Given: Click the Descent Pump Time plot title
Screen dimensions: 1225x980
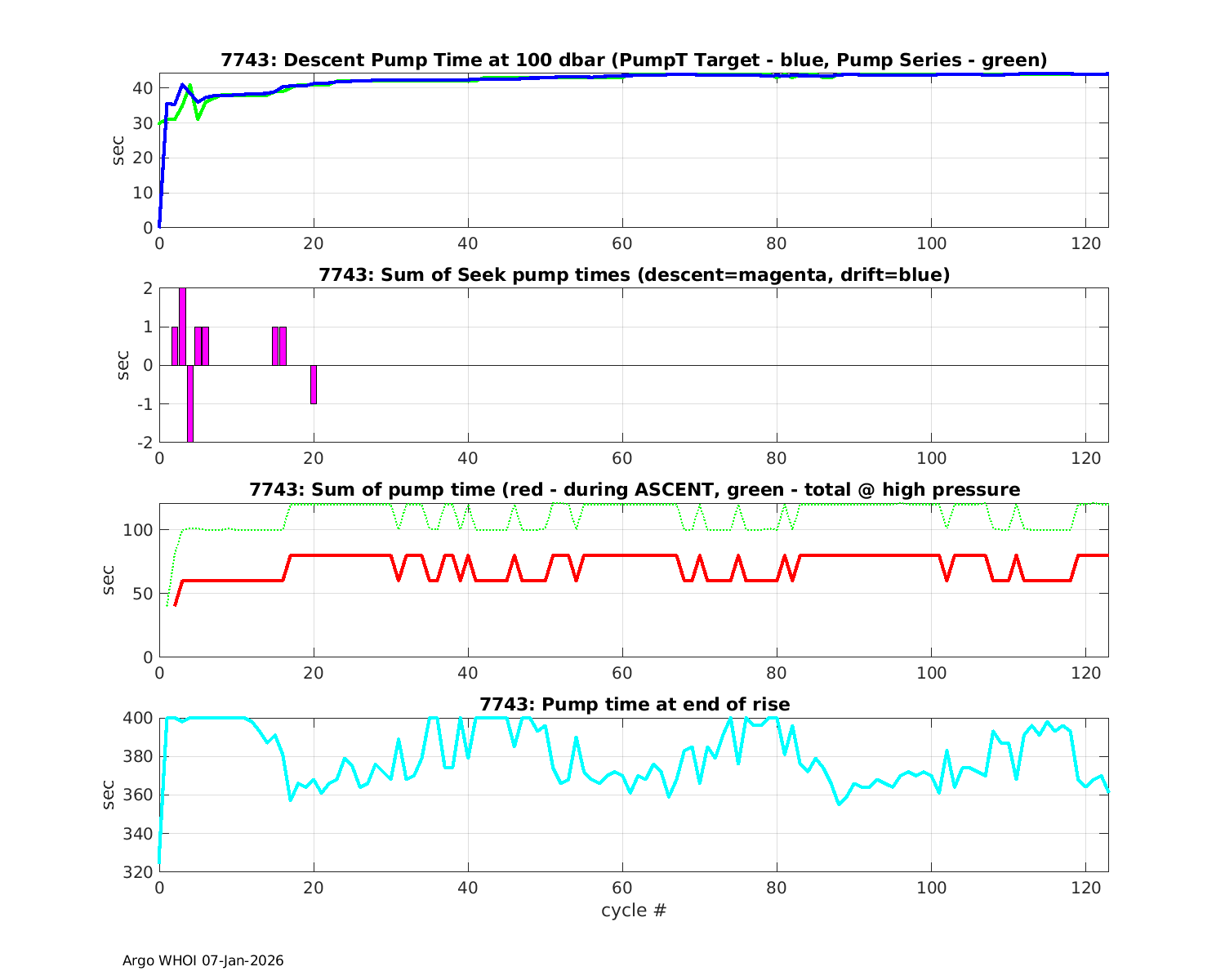Looking at the screenshot, I should (x=634, y=60).
